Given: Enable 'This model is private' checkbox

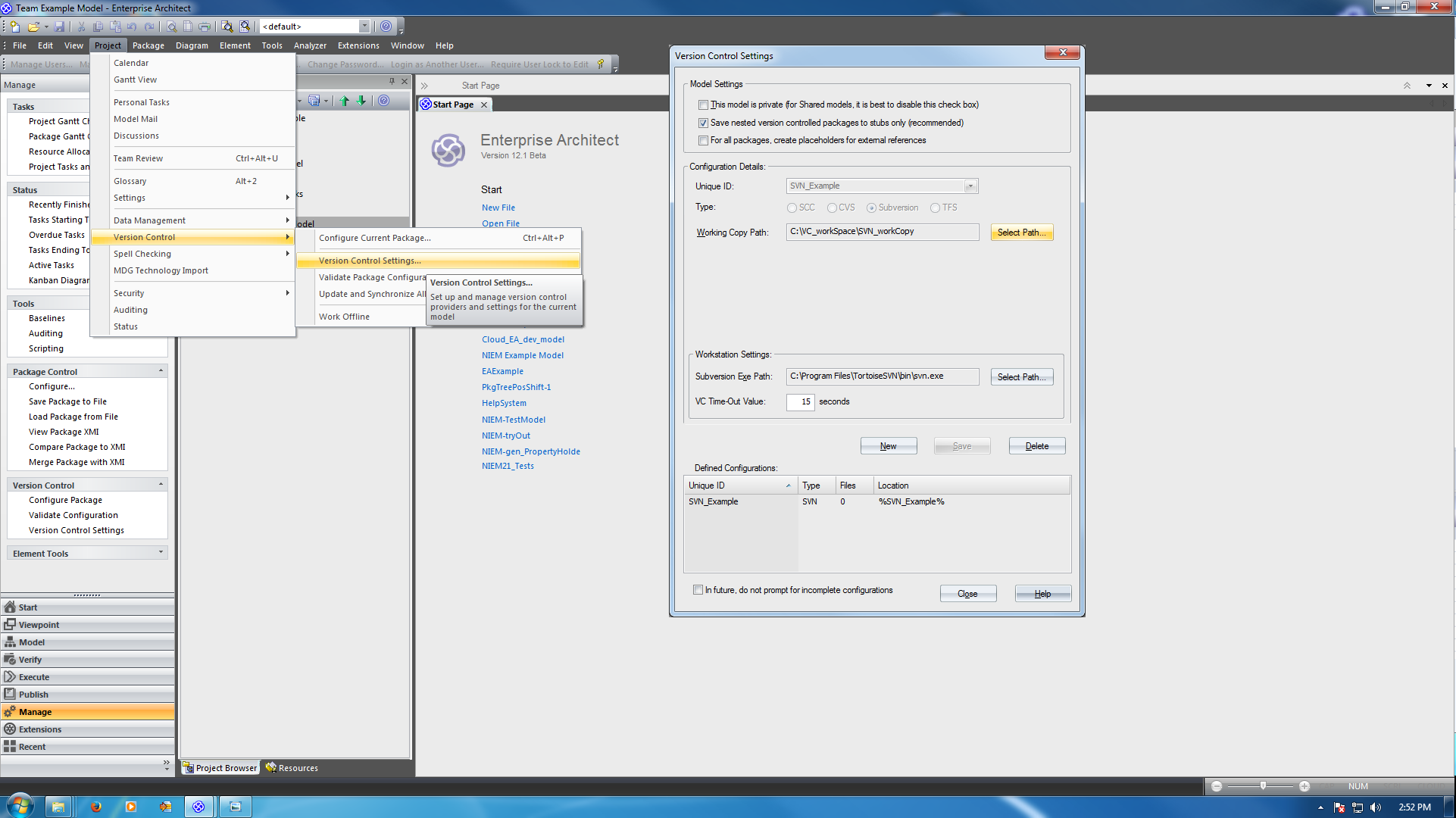Looking at the screenshot, I should (x=703, y=105).
